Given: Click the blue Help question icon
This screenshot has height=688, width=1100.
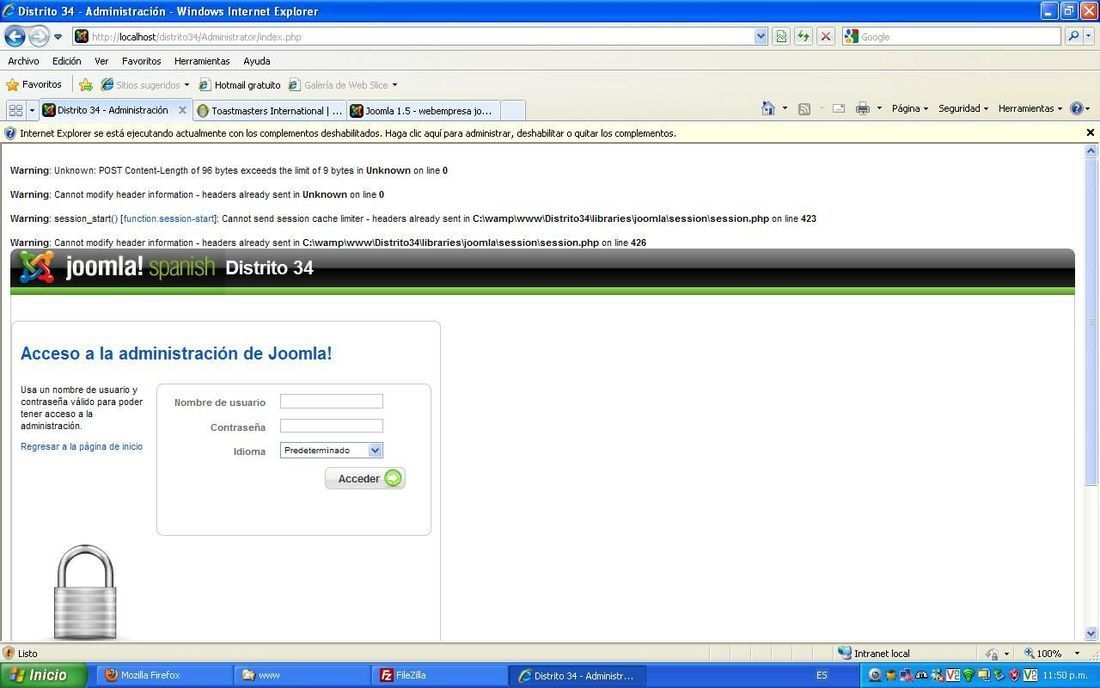Looking at the screenshot, I should click(1077, 109).
